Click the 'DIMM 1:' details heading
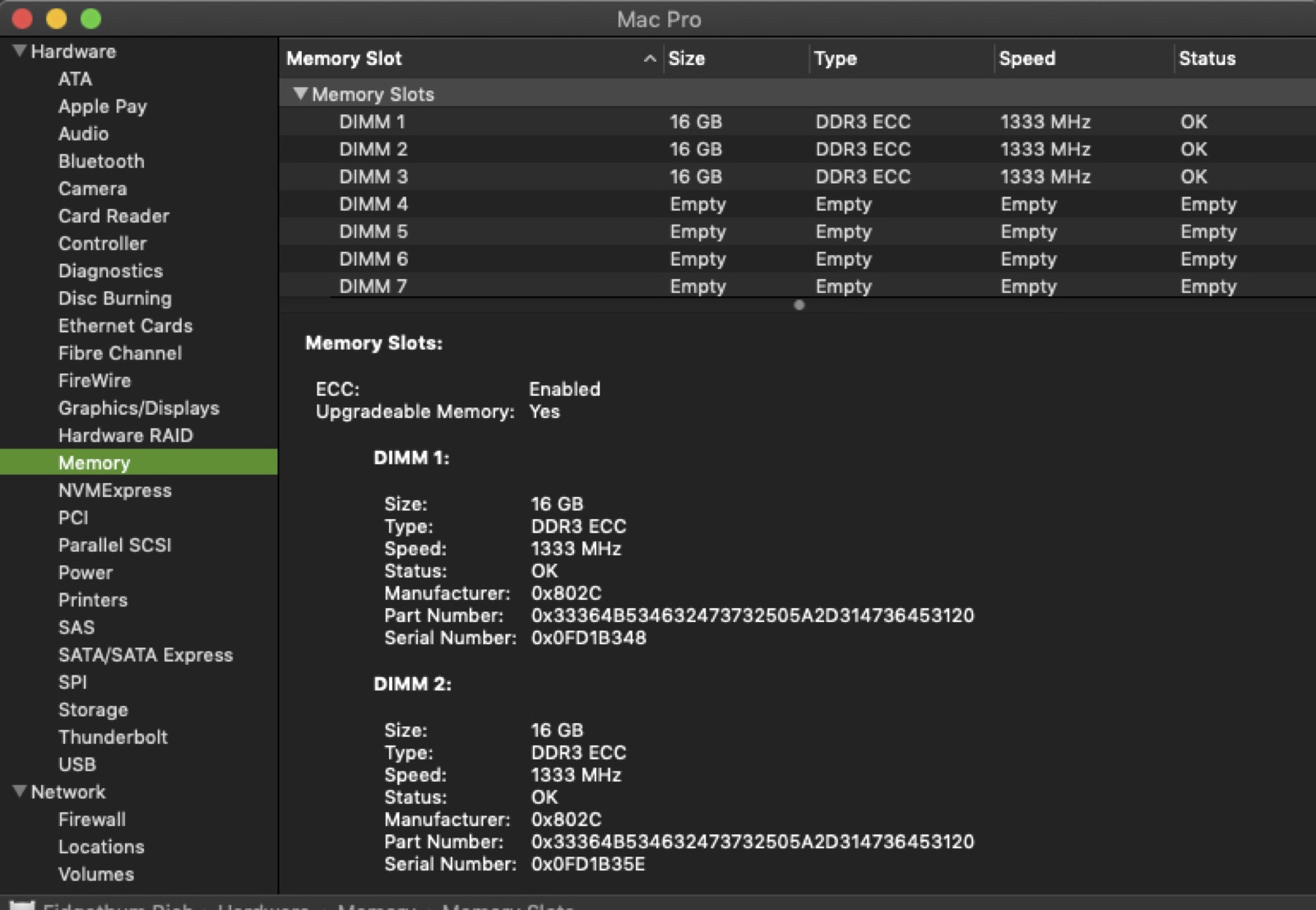 point(411,457)
